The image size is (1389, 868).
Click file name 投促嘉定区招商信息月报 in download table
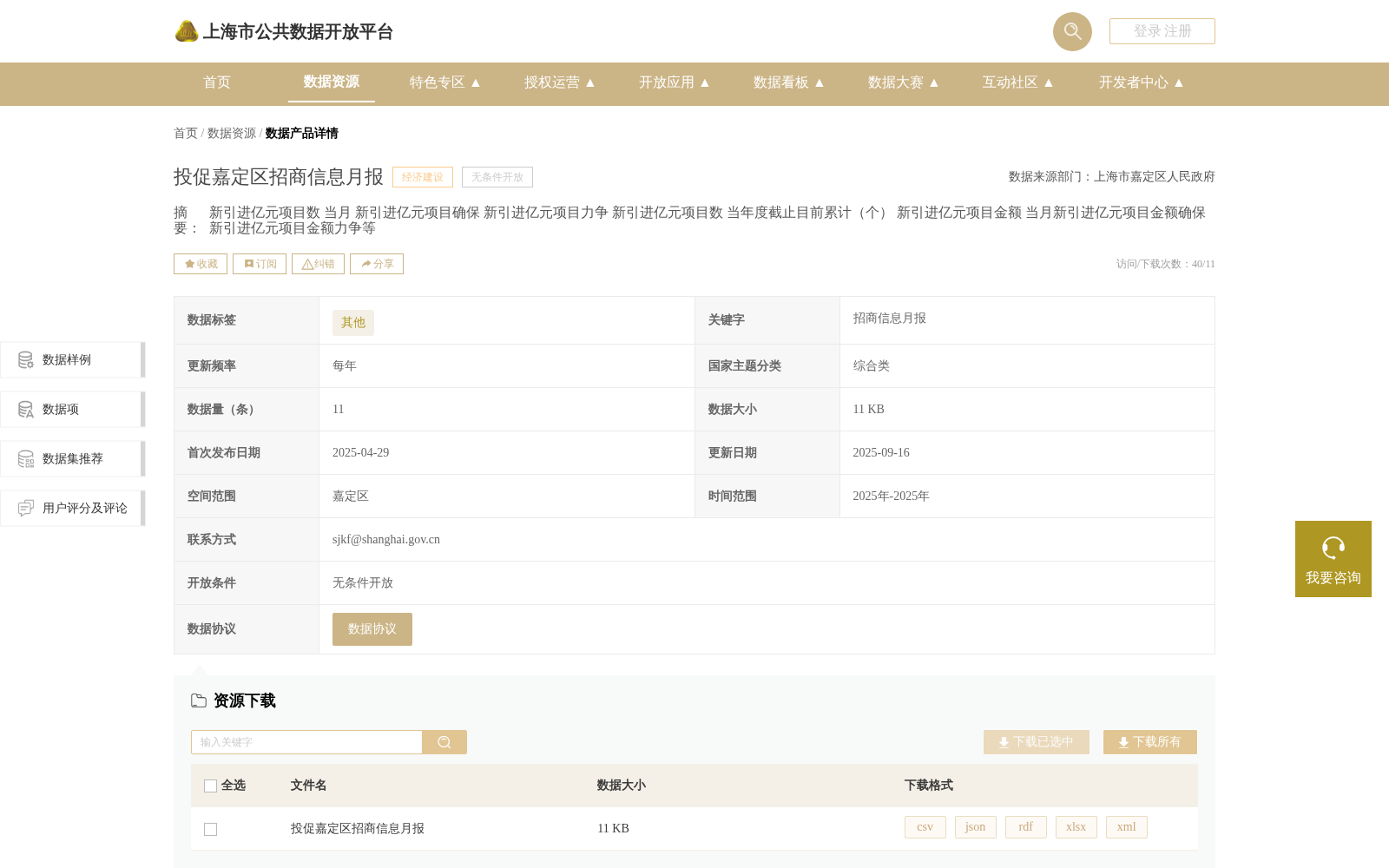pyautogui.click(x=358, y=829)
